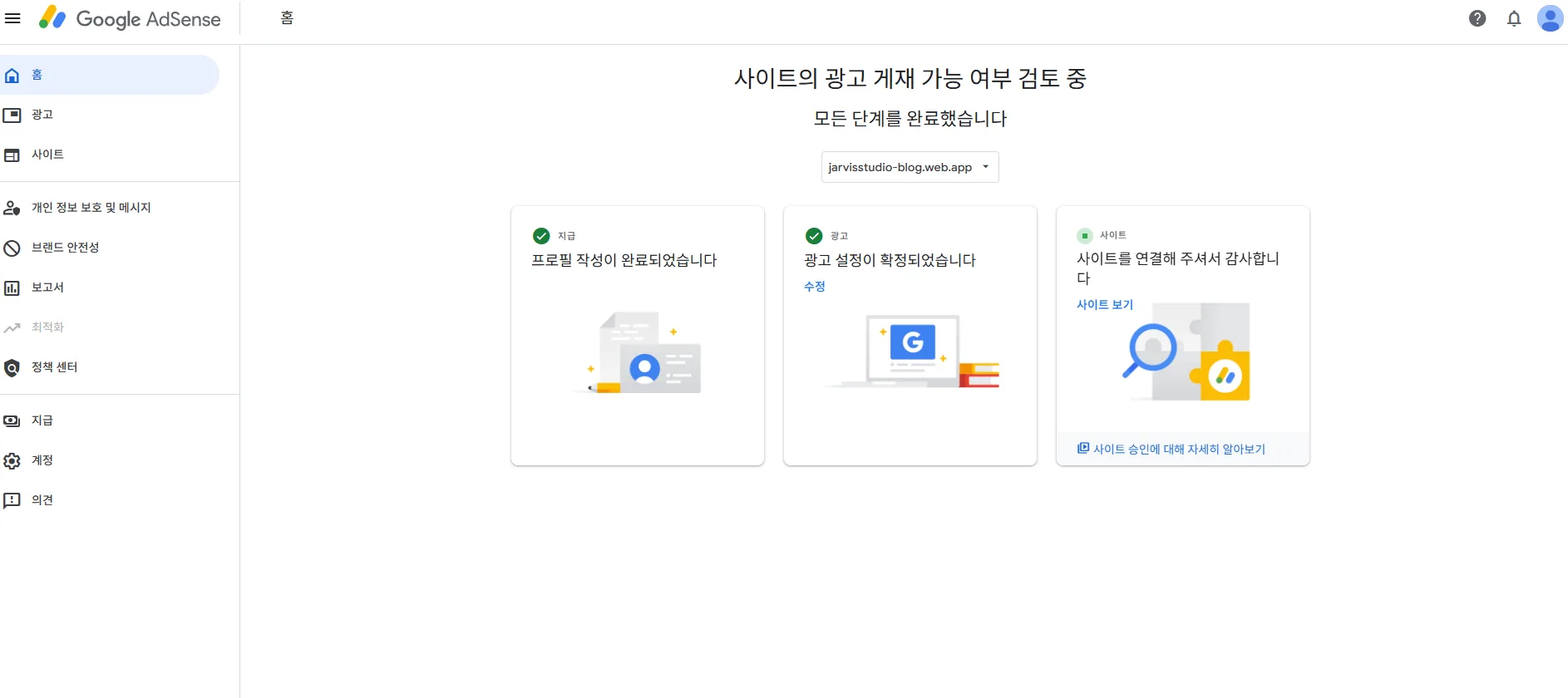Open 계정 menu item

click(x=110, y=460)
